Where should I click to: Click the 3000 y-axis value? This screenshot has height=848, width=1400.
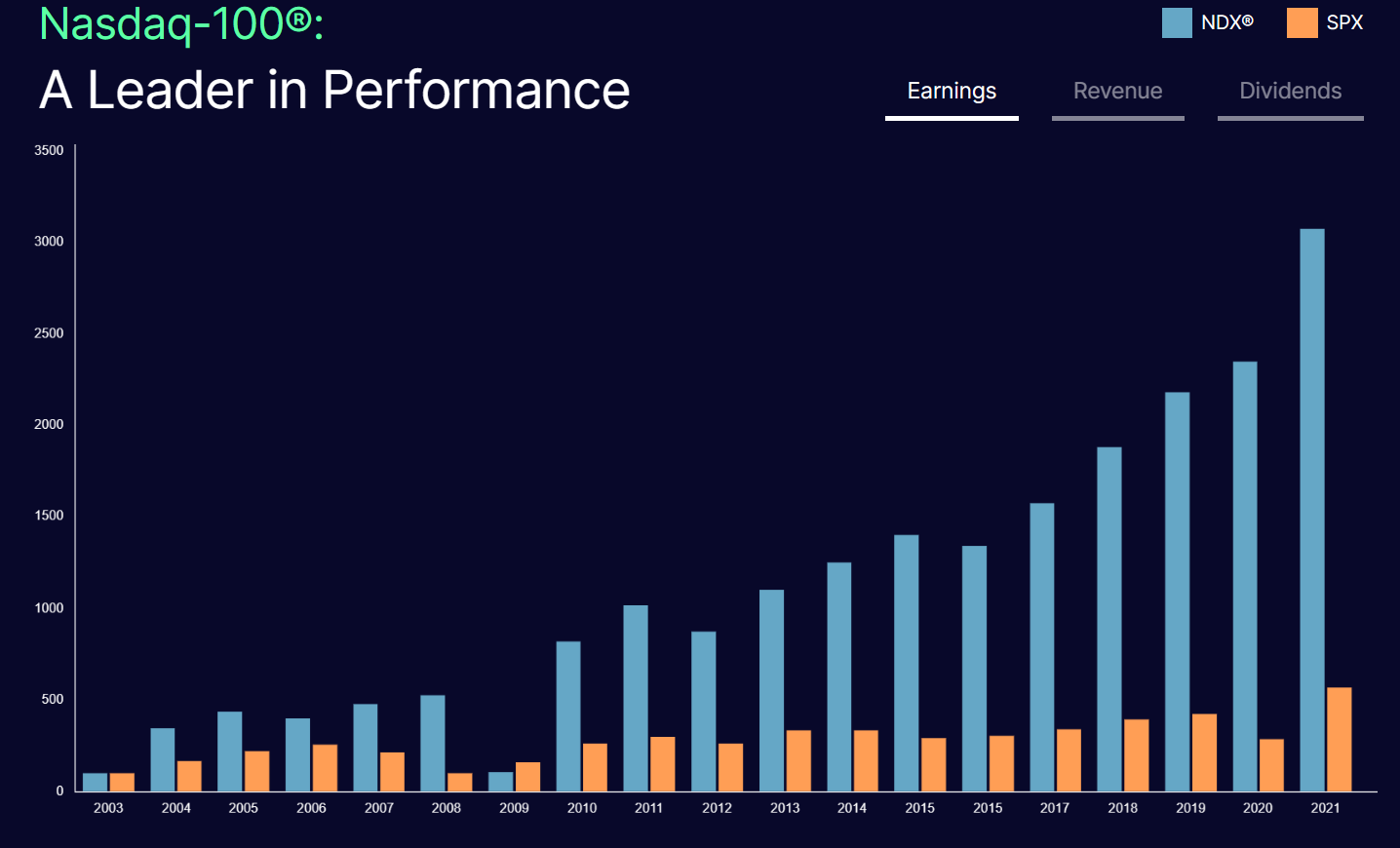coord(49,241)
